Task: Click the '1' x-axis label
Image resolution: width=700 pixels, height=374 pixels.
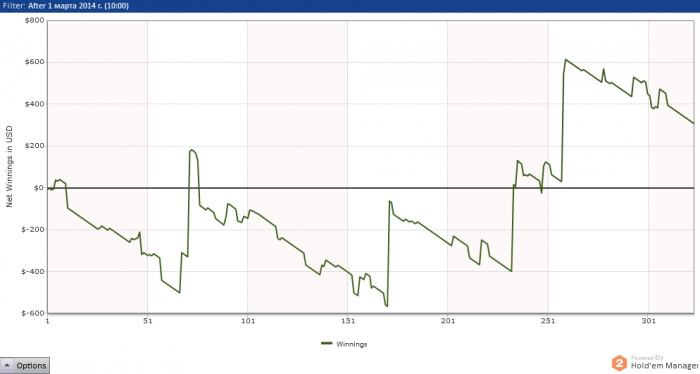Action: (x=47, y=321)
